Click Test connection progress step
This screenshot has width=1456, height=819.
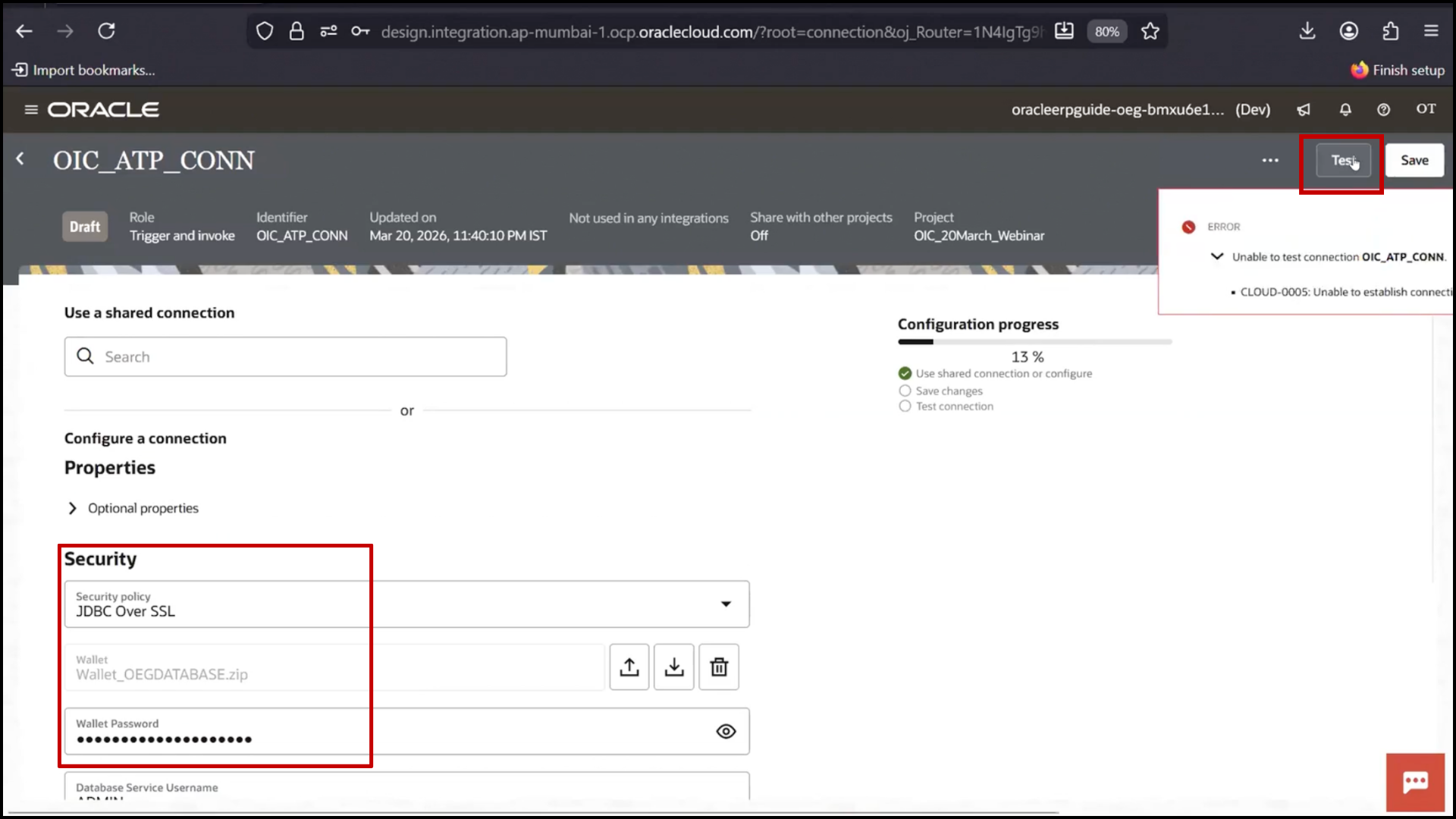pos(954,406)
